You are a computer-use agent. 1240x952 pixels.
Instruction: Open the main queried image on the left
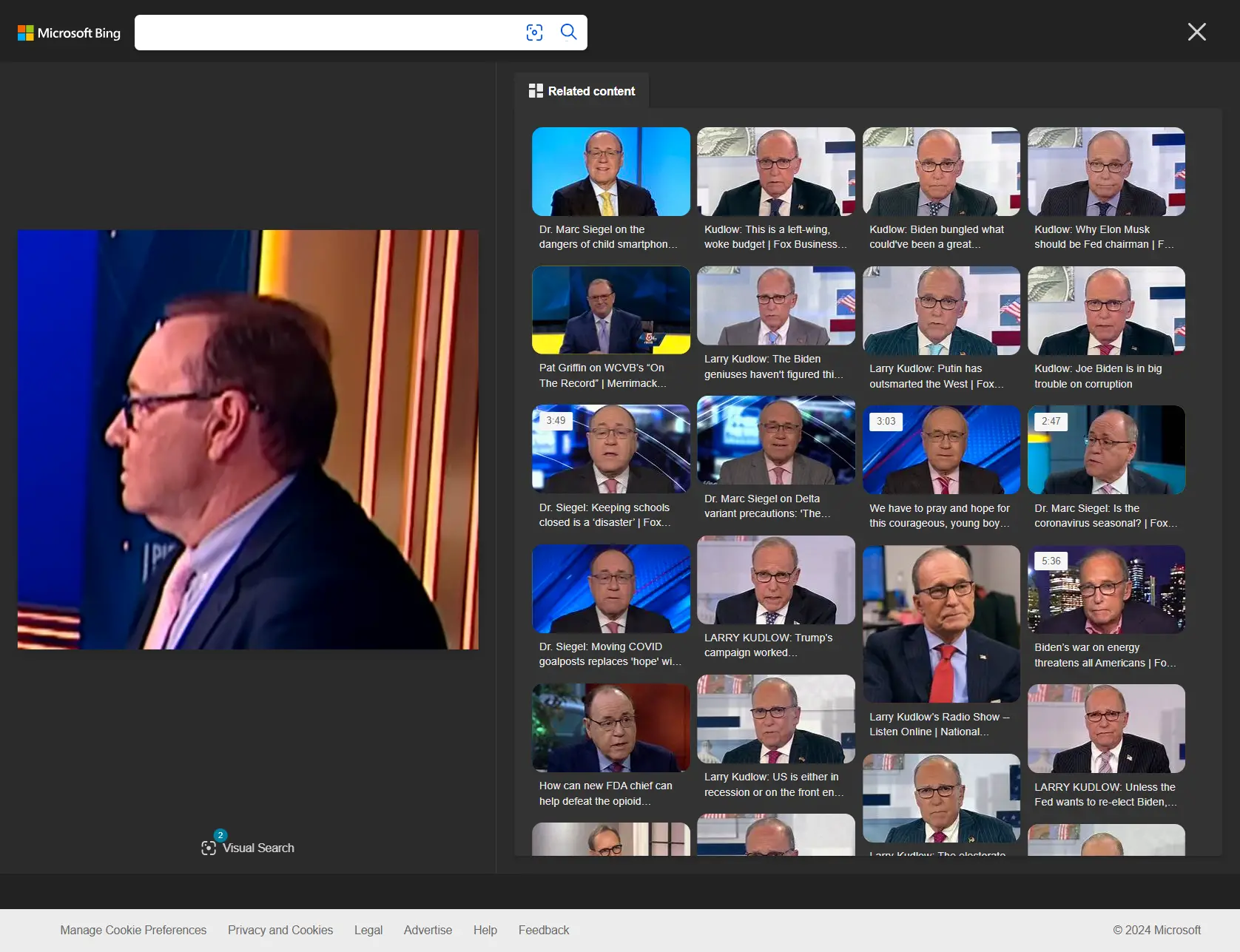coord(248,439)
